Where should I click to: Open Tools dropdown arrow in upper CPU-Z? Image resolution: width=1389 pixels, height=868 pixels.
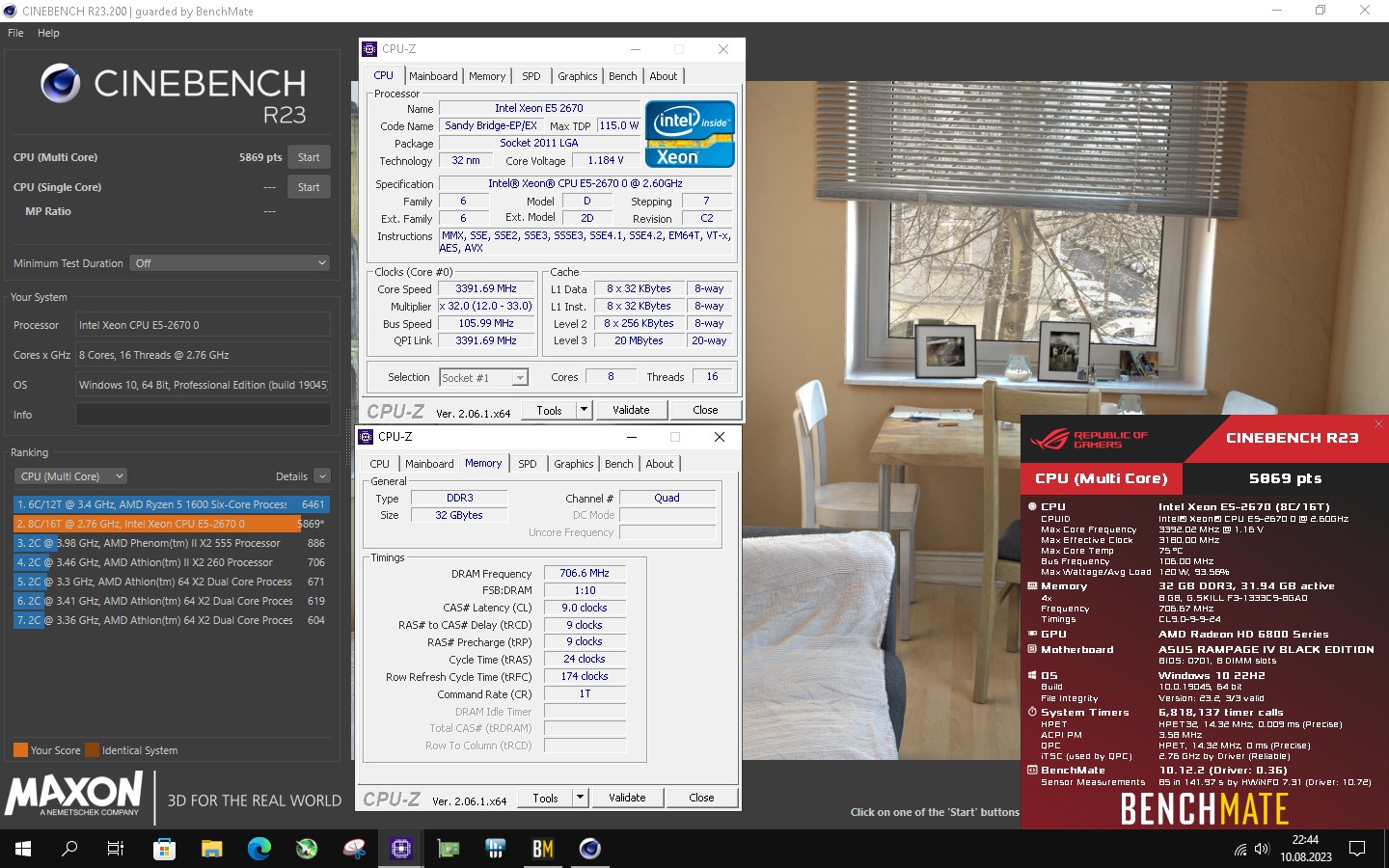pos(584,410)
